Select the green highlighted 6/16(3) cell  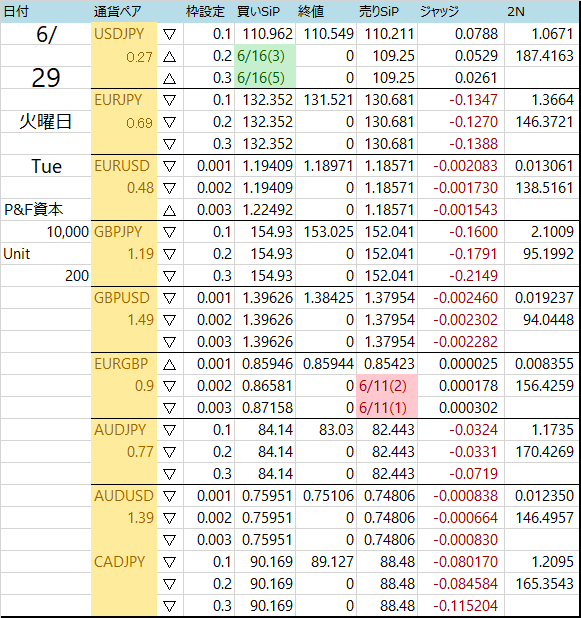[x=265, y=56]
